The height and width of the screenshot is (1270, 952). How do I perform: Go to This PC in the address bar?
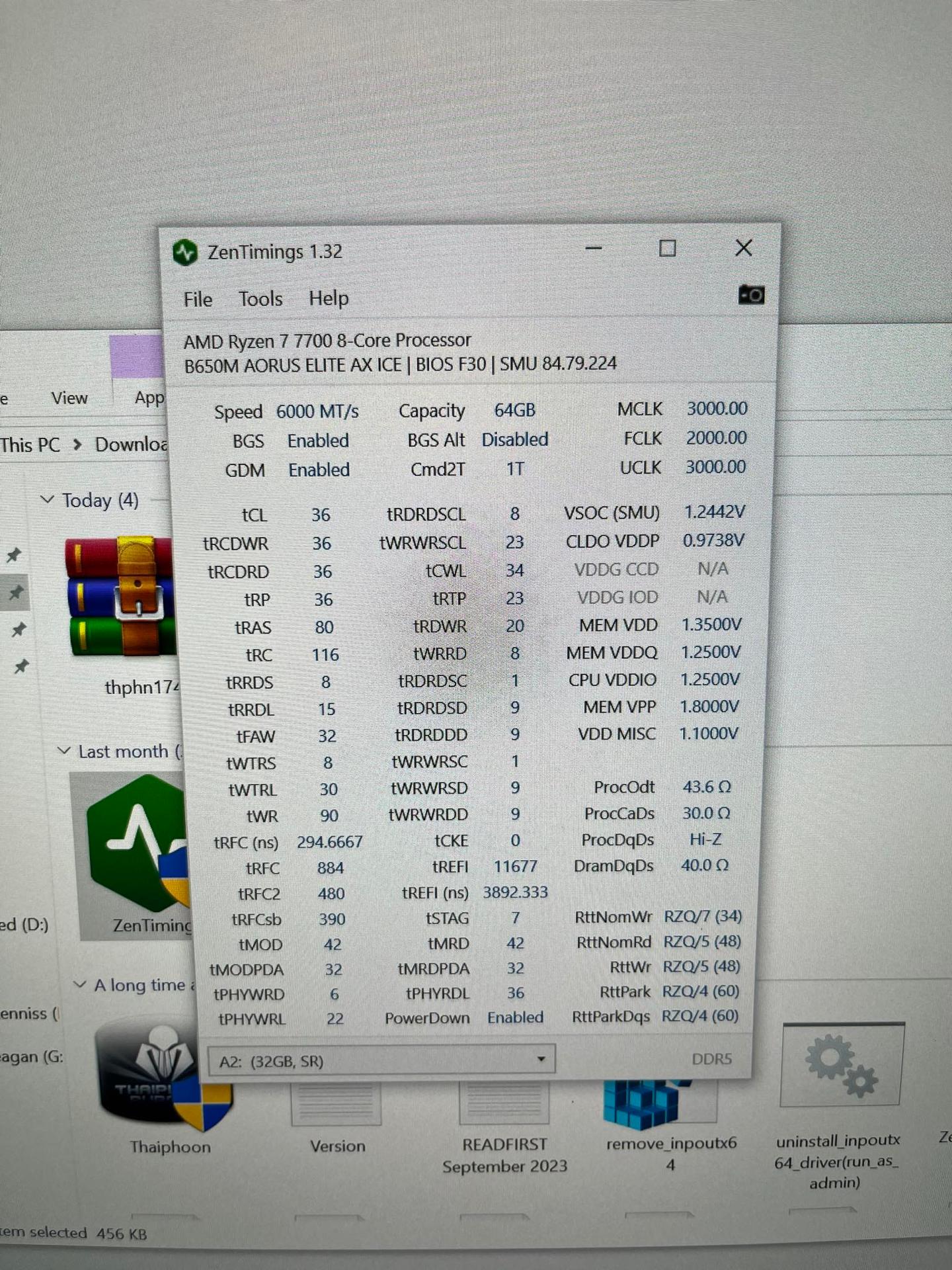(30, 444)
